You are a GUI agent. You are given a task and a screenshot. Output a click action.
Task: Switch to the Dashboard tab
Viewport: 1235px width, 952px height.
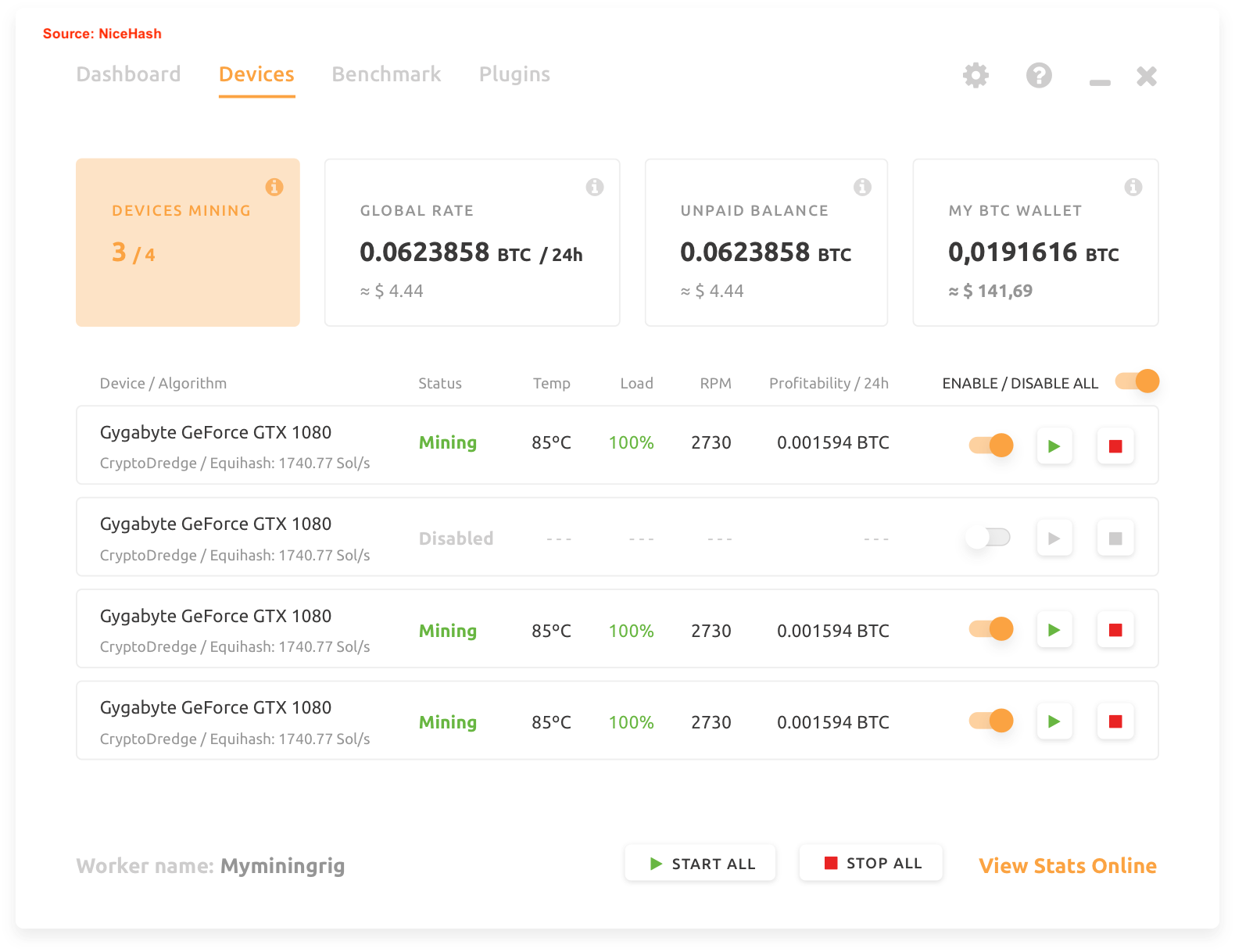coord(129,74)
